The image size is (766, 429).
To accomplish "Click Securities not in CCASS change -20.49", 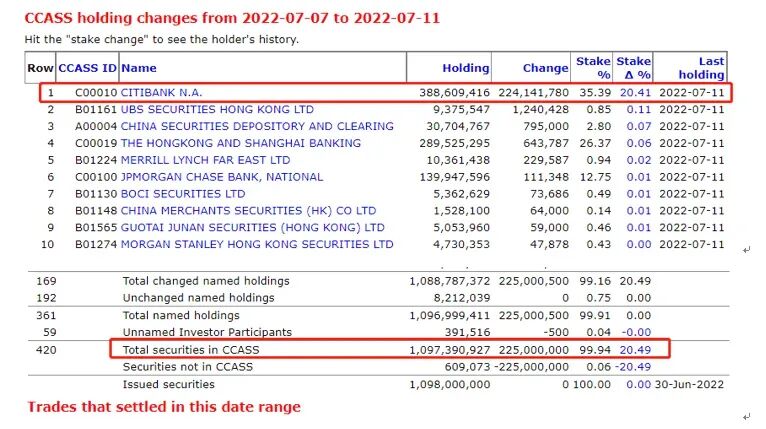I will 633,367.
